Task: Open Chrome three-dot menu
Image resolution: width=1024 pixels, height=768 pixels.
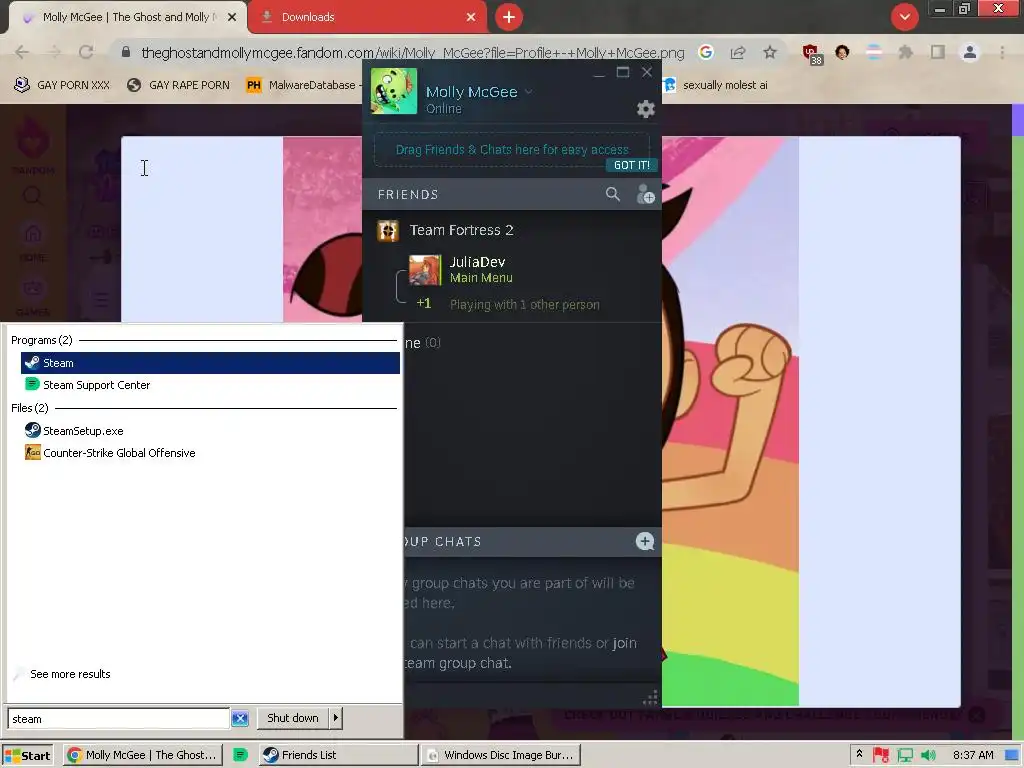Action: (x=1002, y=52)
